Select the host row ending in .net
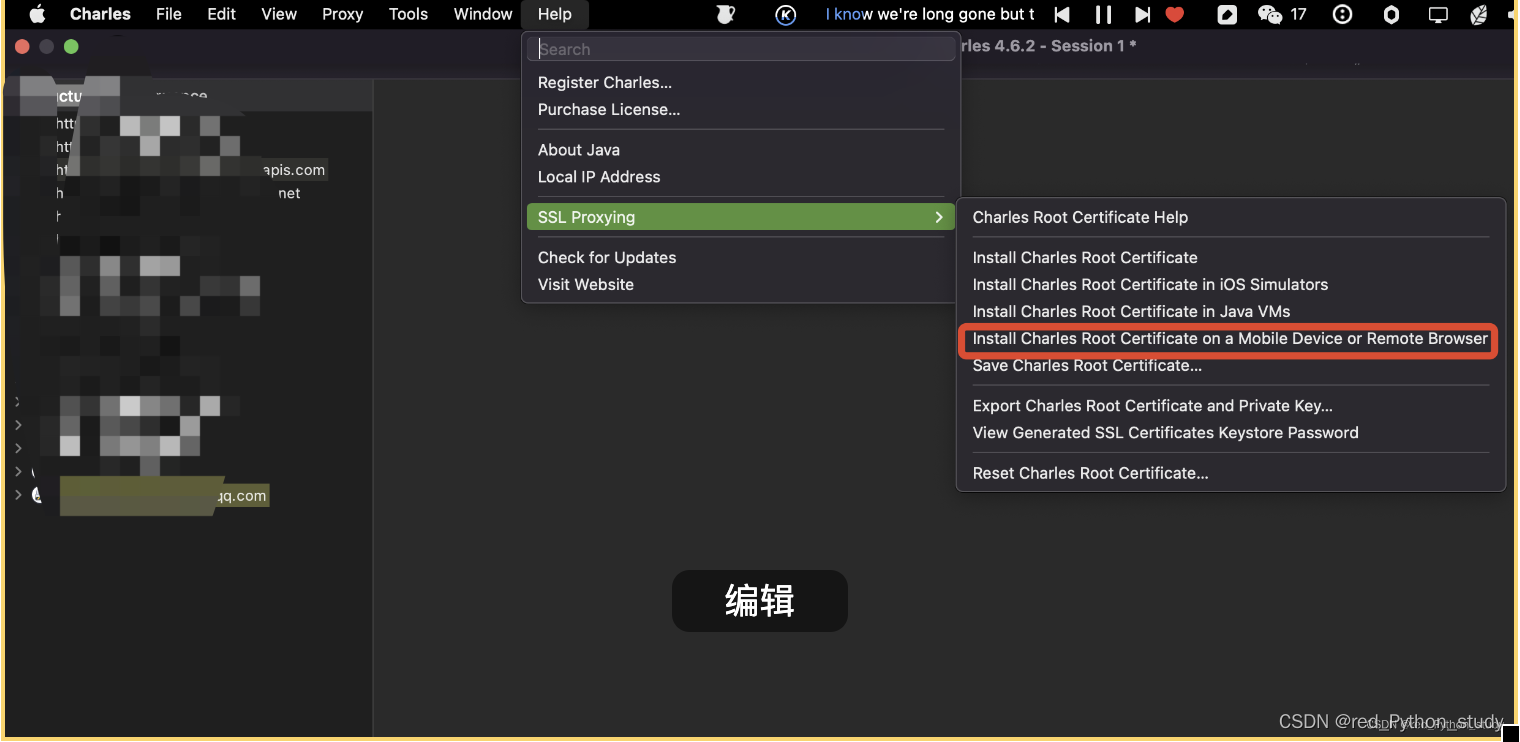Viewport: 1520px width, 742px height. [x=179, y=193]
